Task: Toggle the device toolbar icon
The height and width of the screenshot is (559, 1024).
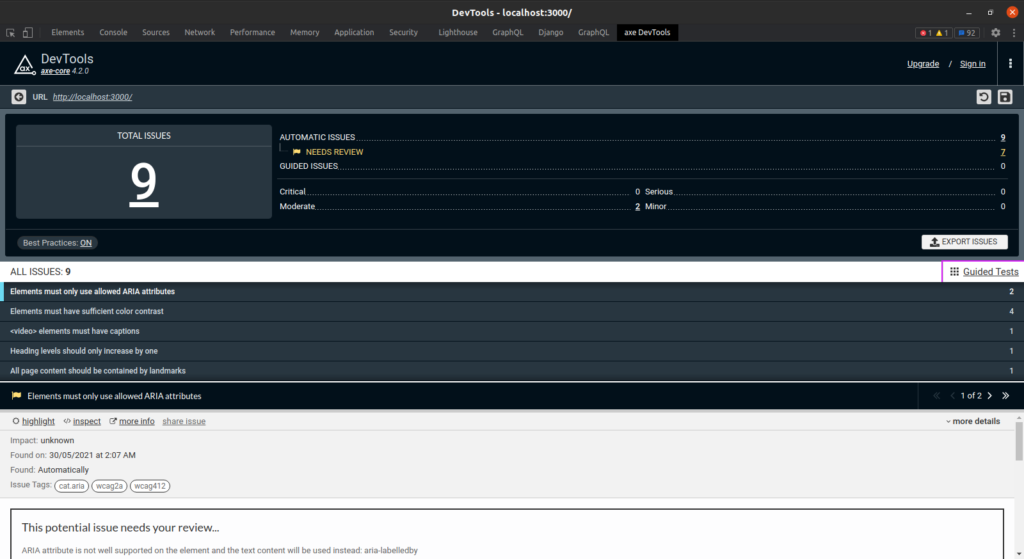Action: pyautogui.click(x=27, y=33)
